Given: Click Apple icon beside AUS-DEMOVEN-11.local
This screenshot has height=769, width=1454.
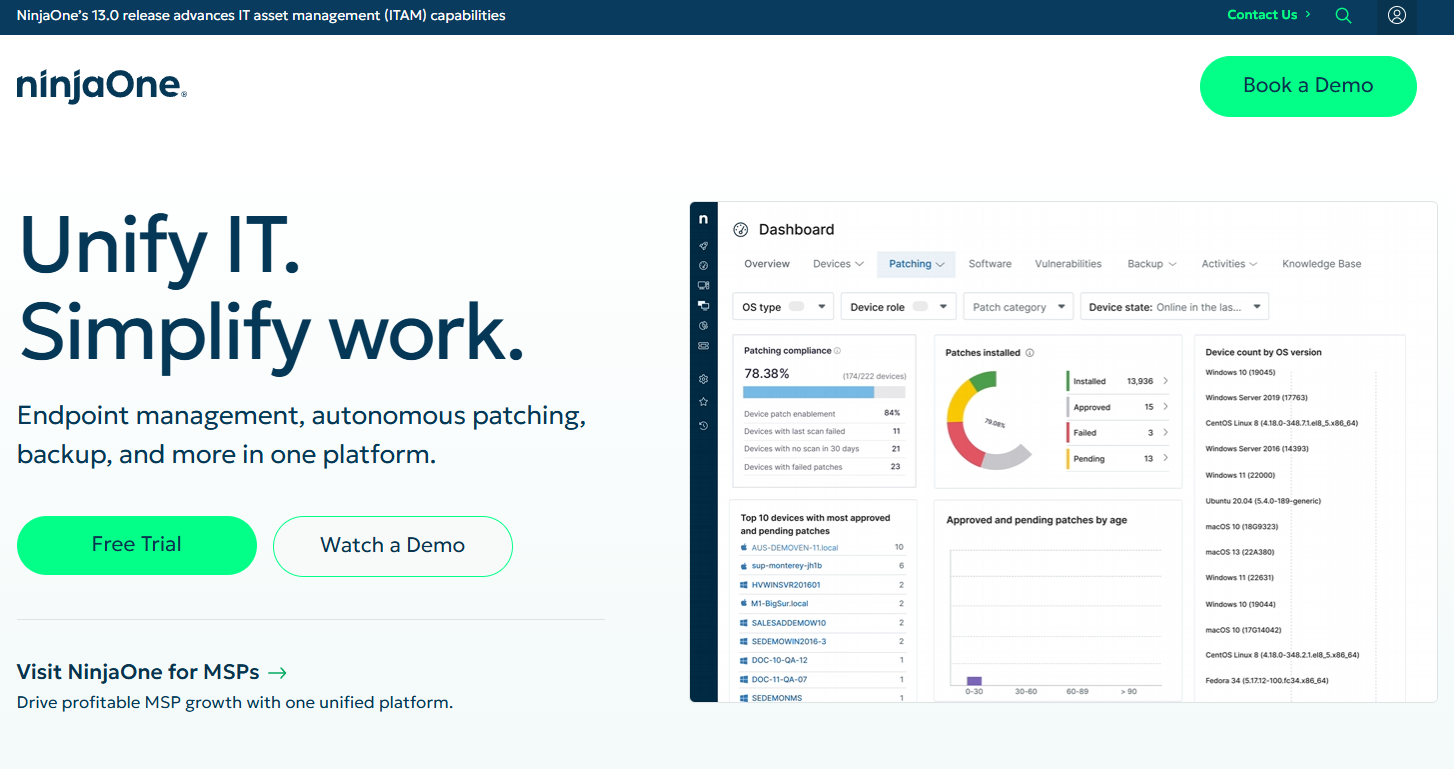Looking at the screenshot, I should 744,548.
